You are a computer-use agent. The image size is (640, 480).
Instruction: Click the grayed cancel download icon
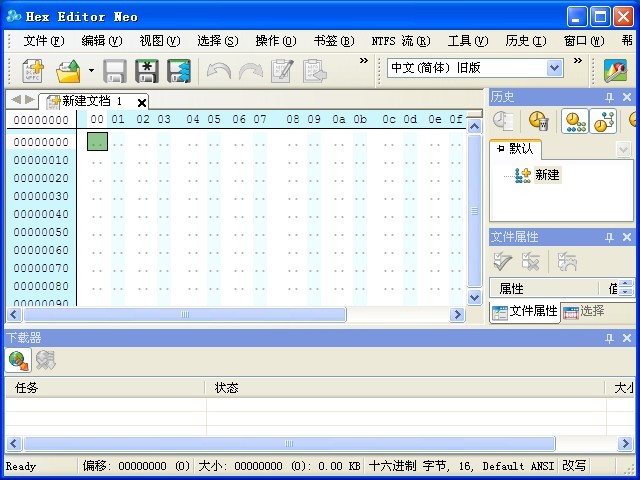(45, 360)
